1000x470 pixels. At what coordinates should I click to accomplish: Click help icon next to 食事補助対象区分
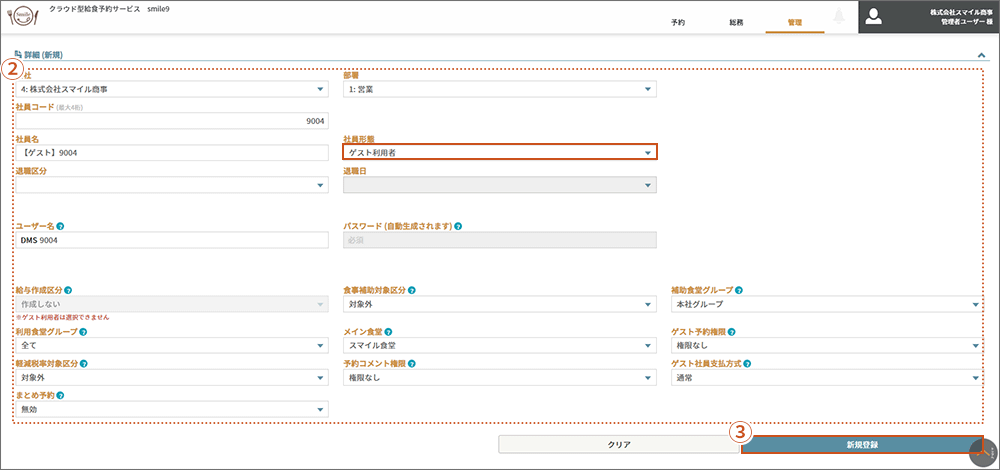point(411,290)
